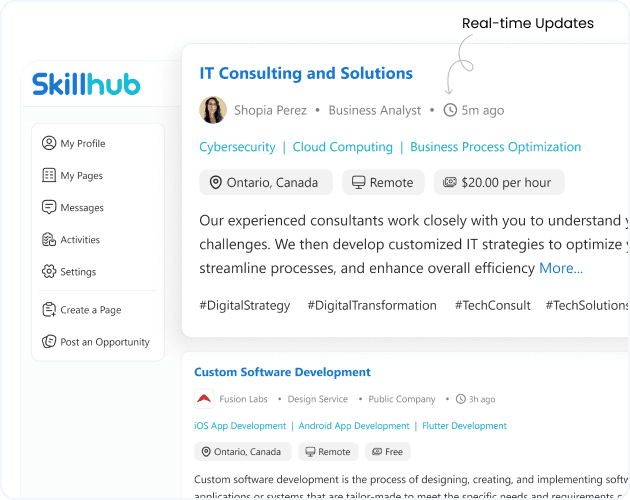Click the Skillhub logo

[86, 84]
